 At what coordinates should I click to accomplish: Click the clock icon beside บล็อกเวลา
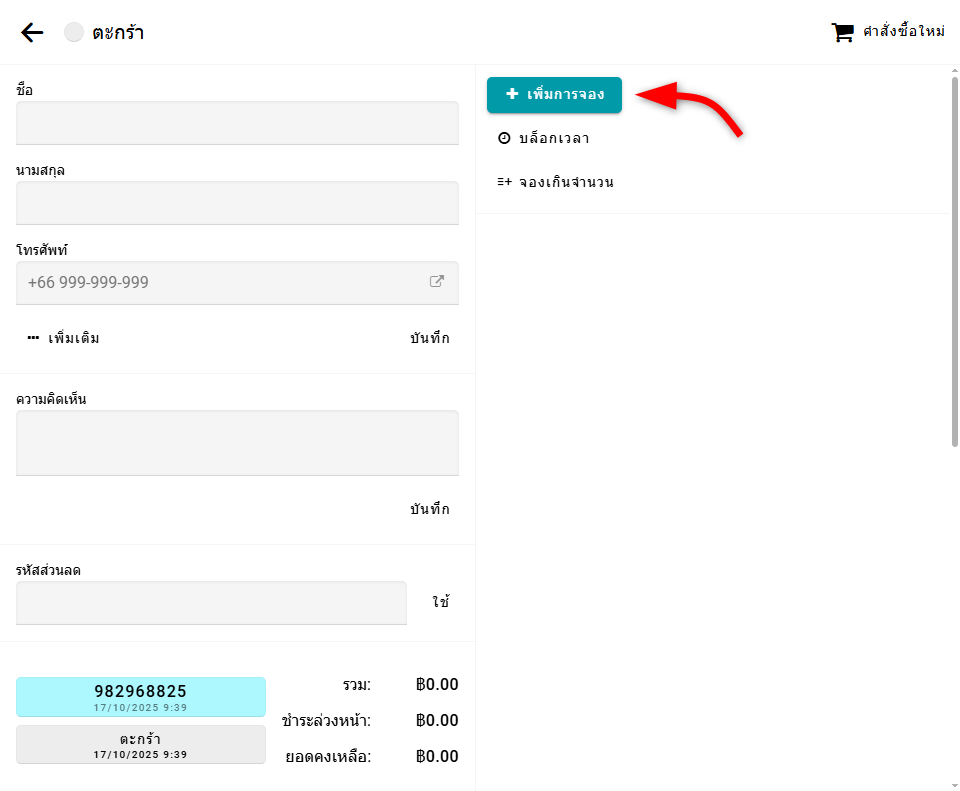click(504, 139)
